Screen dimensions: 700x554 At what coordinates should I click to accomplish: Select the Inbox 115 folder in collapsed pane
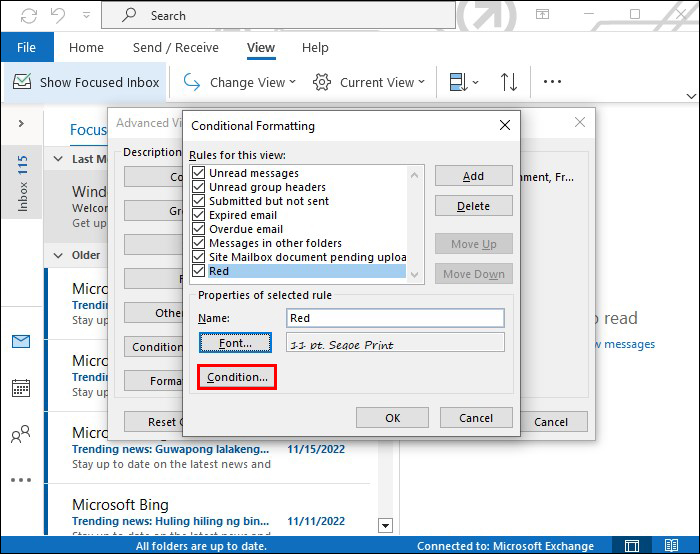tap(22, 183)
